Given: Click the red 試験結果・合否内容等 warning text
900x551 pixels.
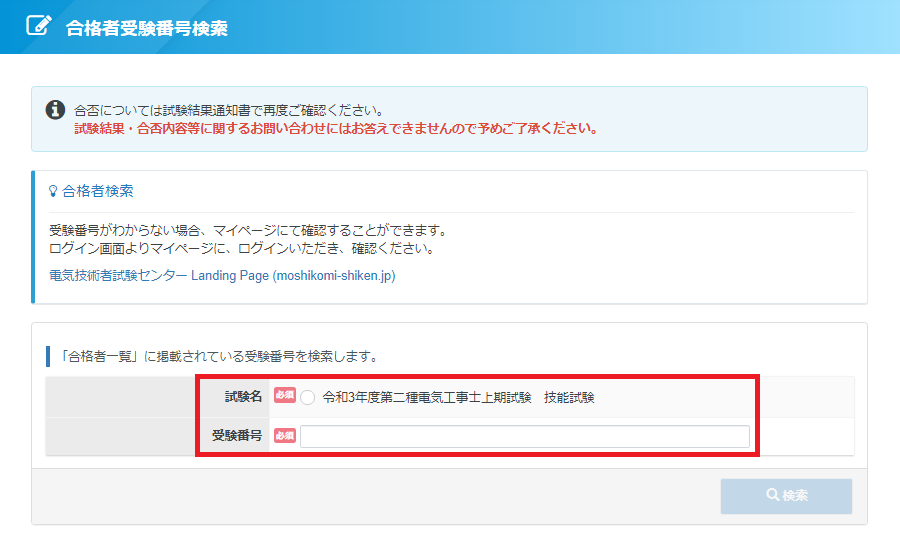Looking at the screenshot, I should pos(335,128).
